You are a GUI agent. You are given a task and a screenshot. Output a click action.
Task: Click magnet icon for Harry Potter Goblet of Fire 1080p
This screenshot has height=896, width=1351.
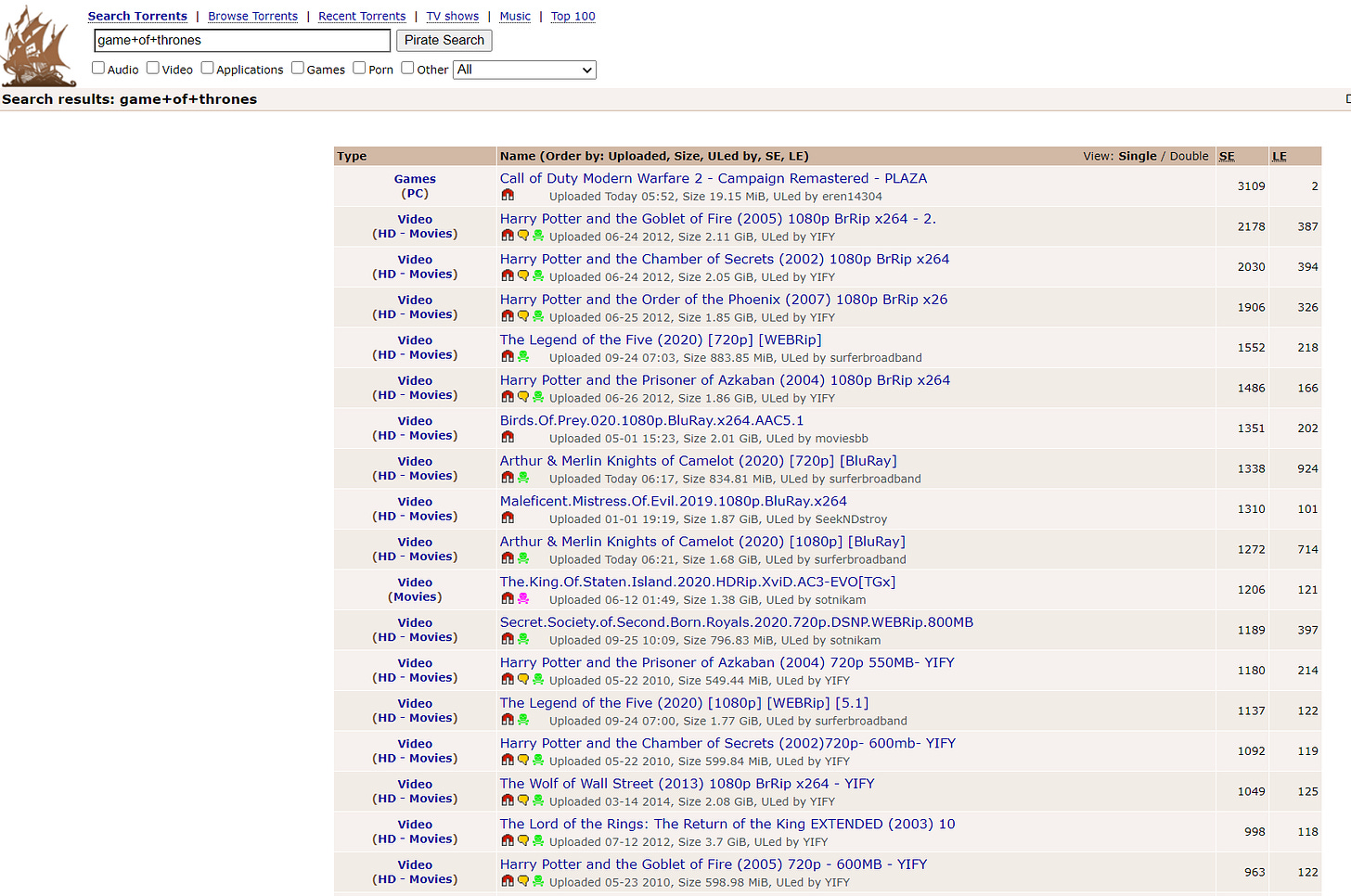tap(508, 236)
